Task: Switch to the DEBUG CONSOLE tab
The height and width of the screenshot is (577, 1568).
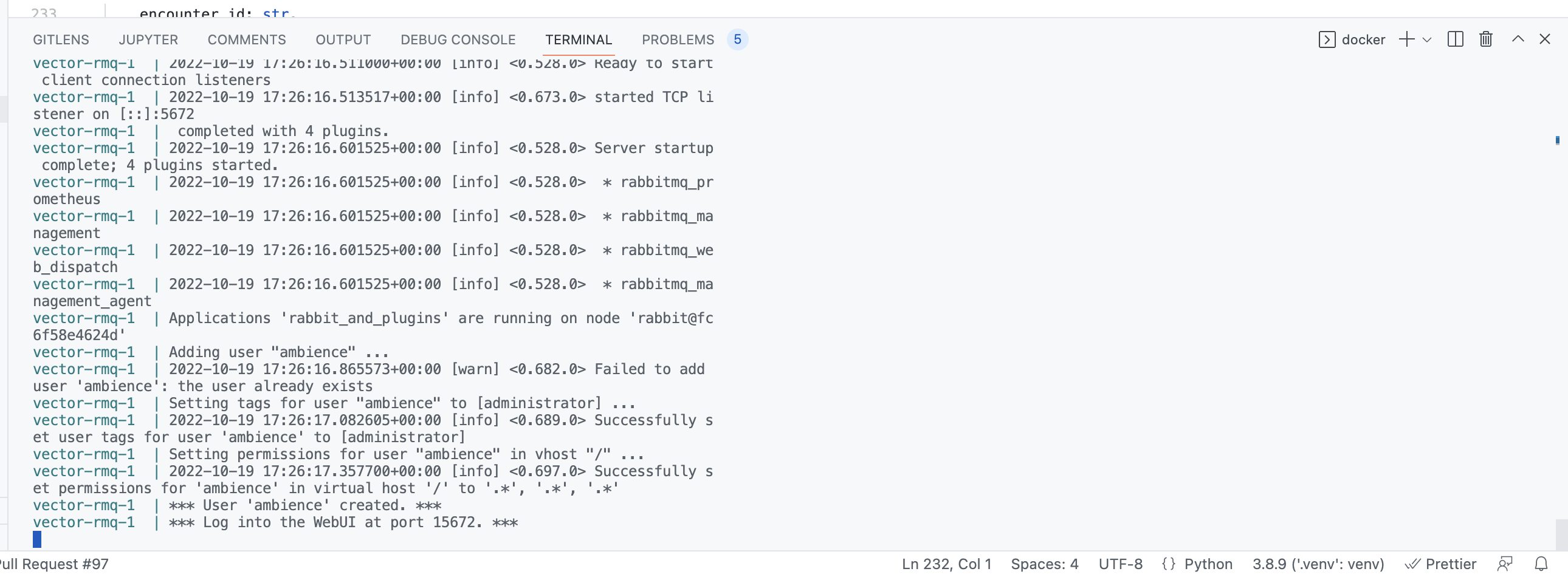Action: [x=458, y=39]
